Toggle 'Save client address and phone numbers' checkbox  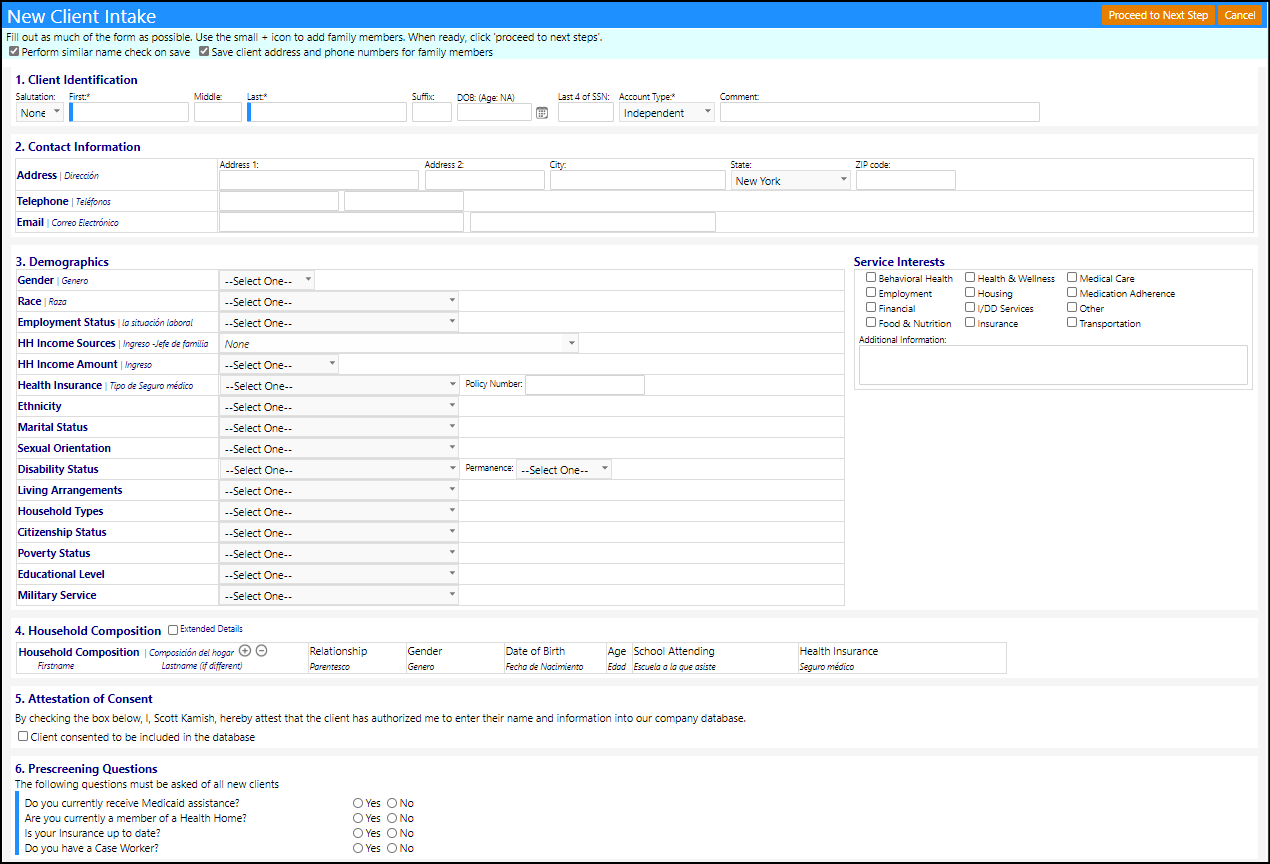pyautogui.click(x=204, y=52)
